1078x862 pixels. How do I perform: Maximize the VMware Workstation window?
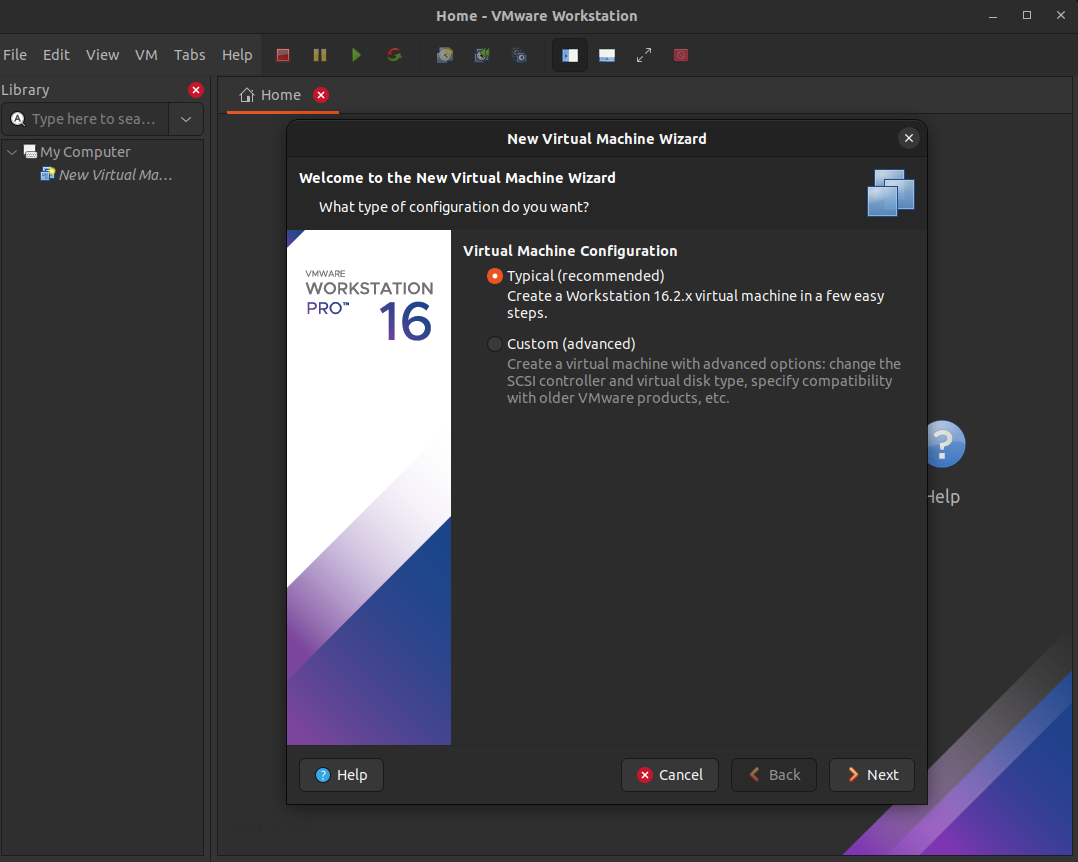1027,15
